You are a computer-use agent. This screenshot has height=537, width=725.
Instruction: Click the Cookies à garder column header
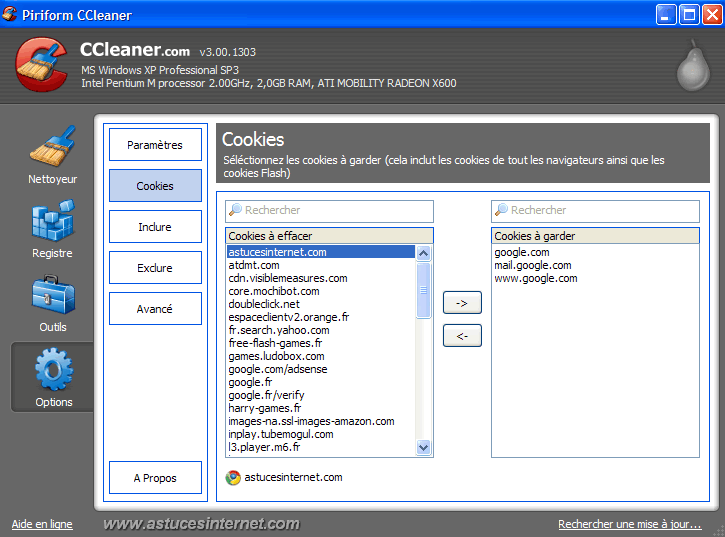coord(595,236)
